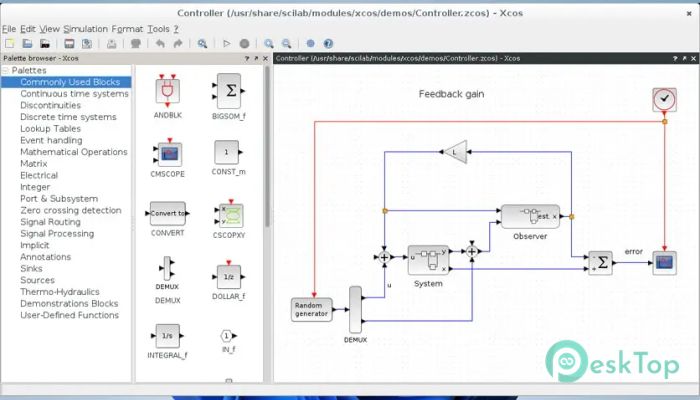
Task: Click the Save diagram toolbar icon
Action: pos(69,43)
